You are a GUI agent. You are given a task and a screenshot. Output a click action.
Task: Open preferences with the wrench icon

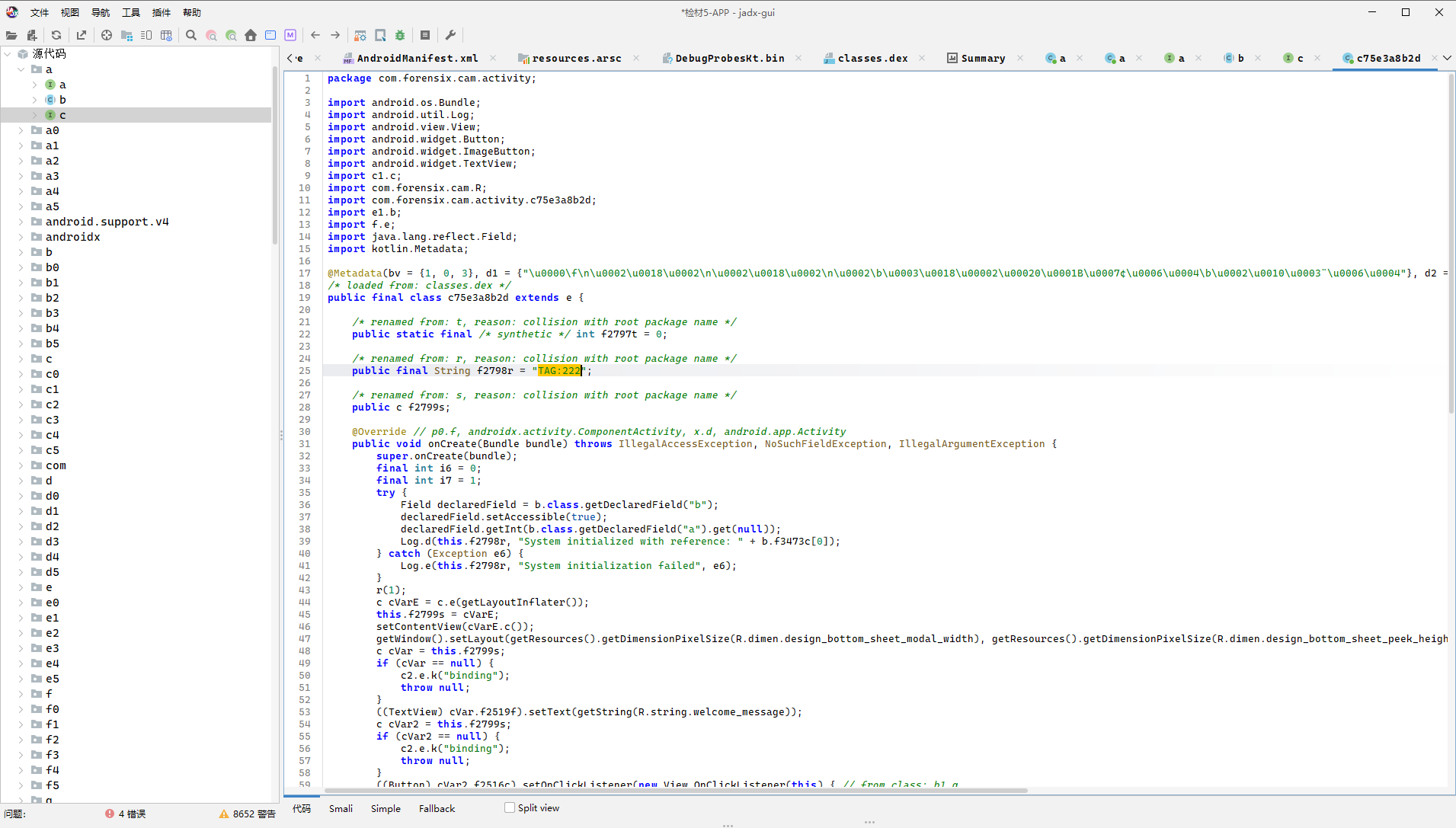pyautogui.click(x=450, y=35)
